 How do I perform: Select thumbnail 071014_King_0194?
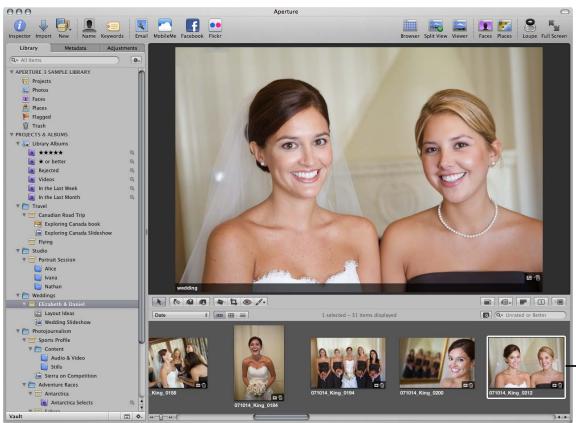click(348, 363)
